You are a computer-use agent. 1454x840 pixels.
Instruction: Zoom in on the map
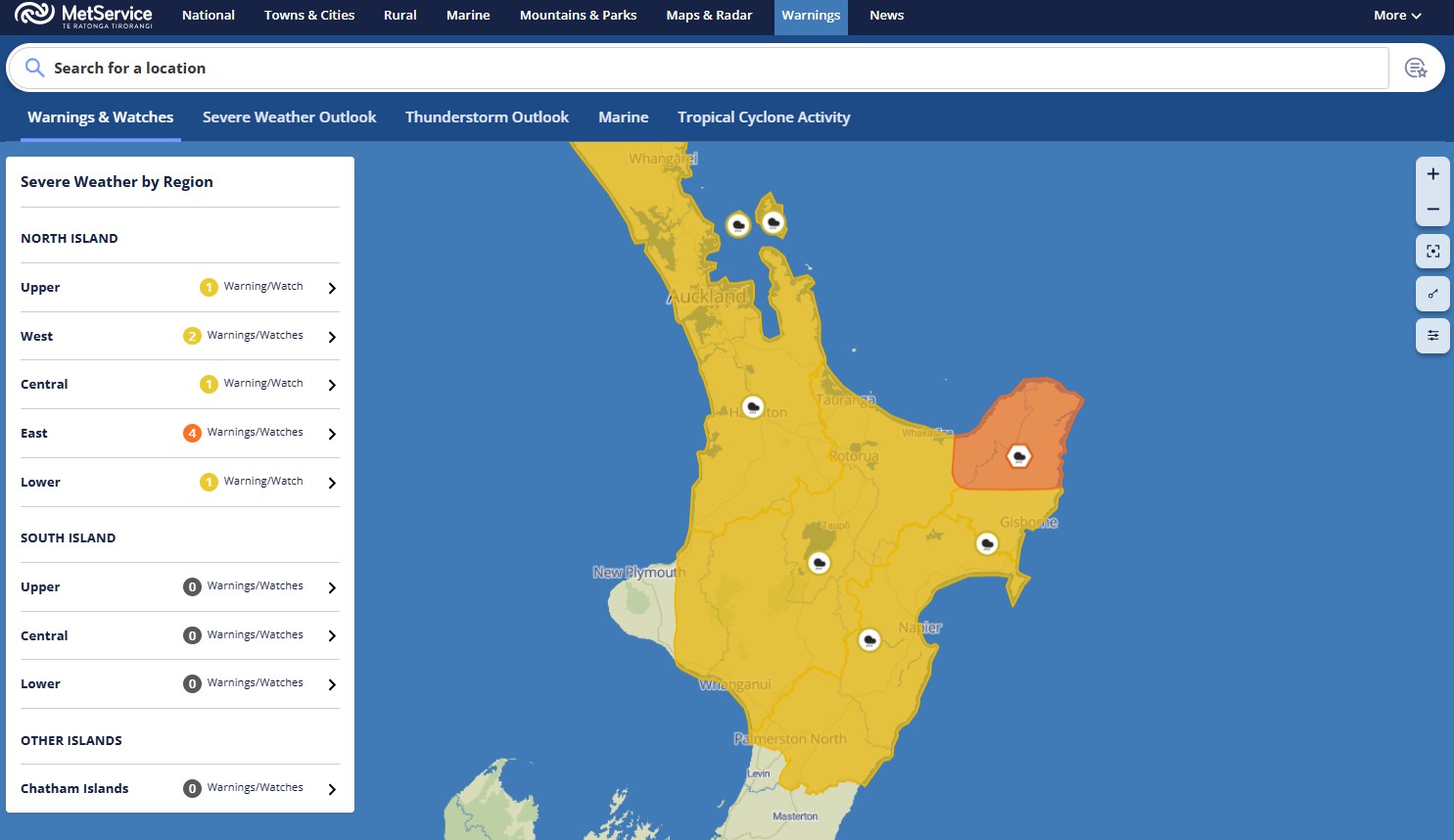(1432, 174)
